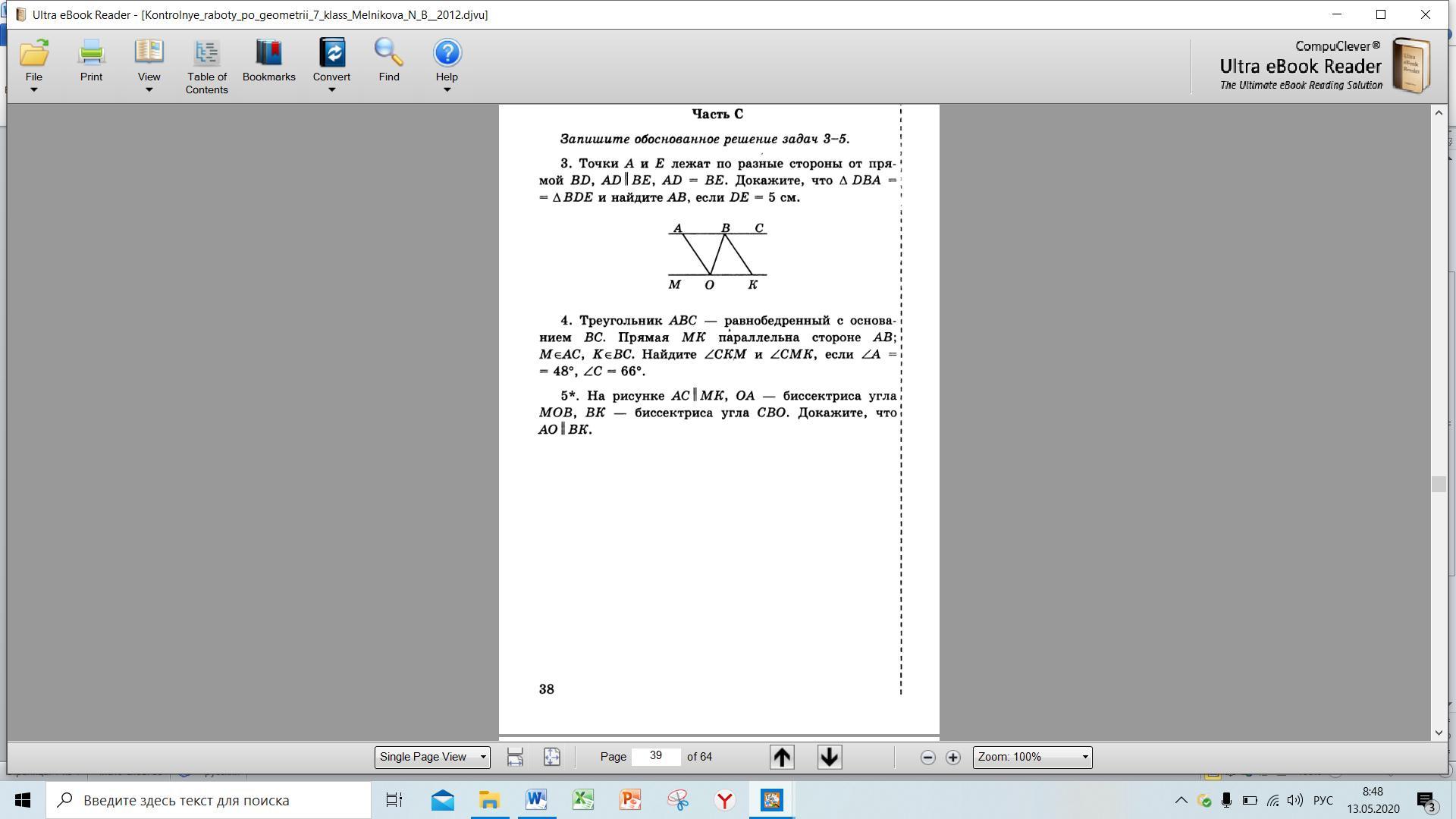1456x819 pixels.
Task: Open the Bookmarks panel
Action: 268,61
